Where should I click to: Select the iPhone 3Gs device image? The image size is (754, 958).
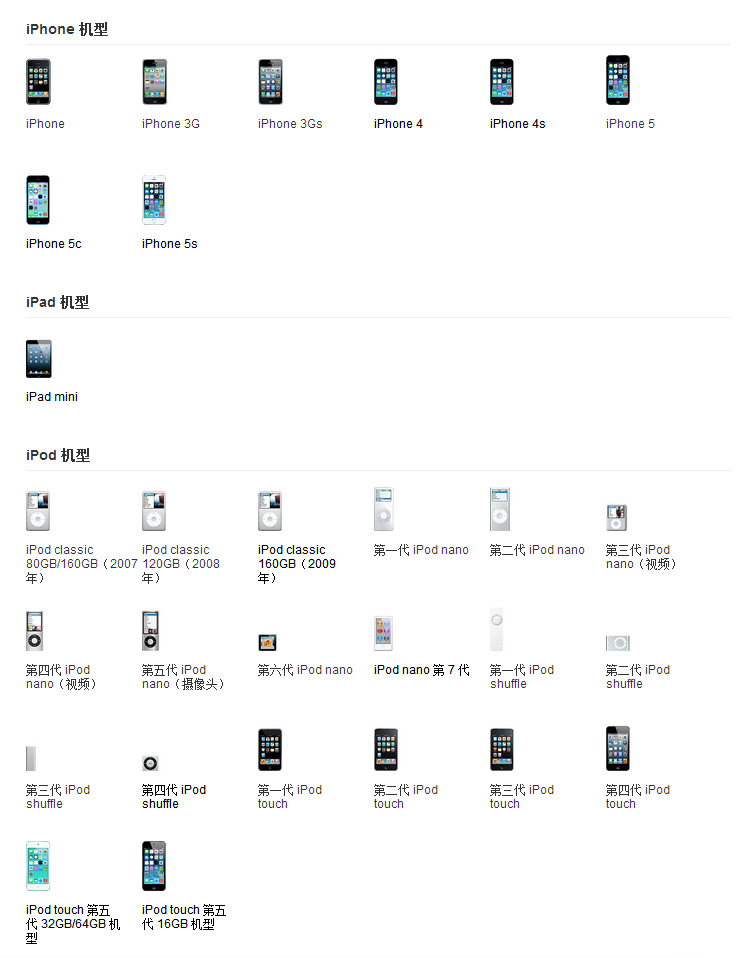click(x=270, y=82)
